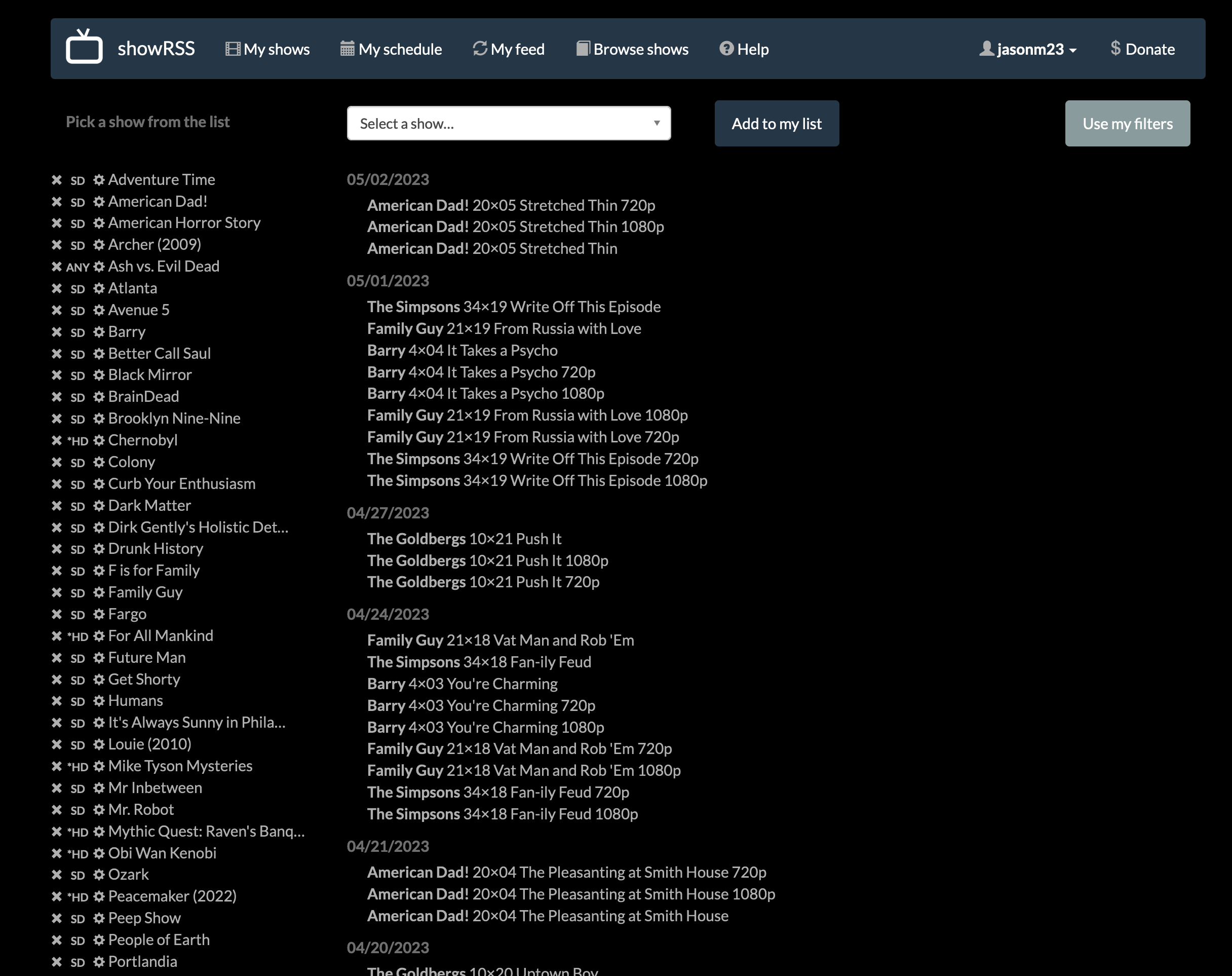Viewport: 1232px width, 976px height.
Task: Remove American Dad! with its X icon
Action: [x=57, y=202]
